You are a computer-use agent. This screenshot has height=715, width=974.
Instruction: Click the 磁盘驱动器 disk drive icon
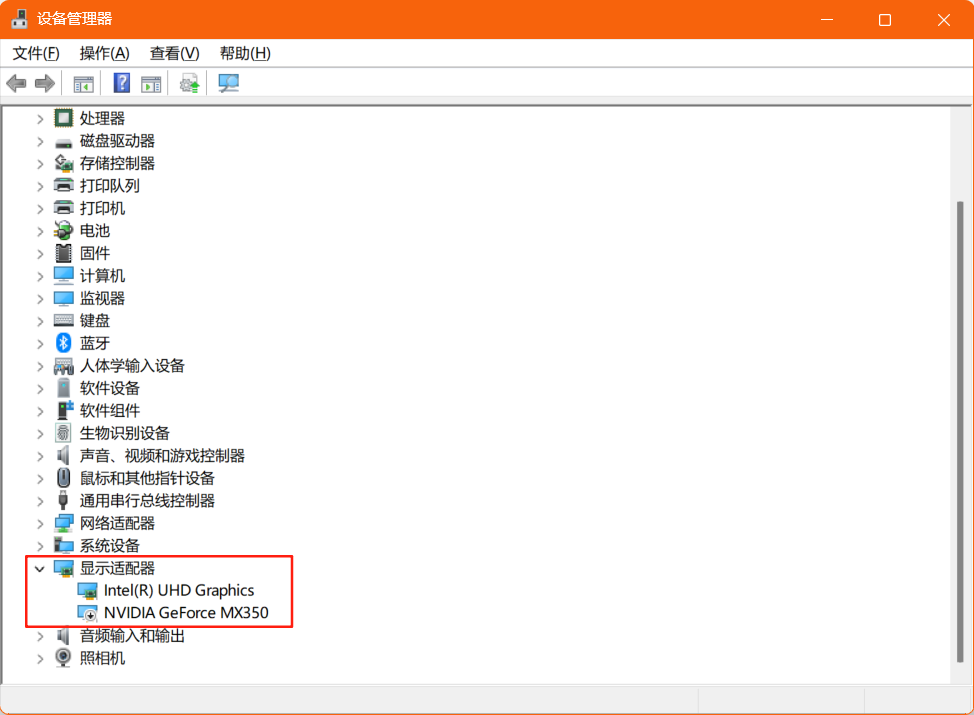pyautogui.click(x=63, y=142)
